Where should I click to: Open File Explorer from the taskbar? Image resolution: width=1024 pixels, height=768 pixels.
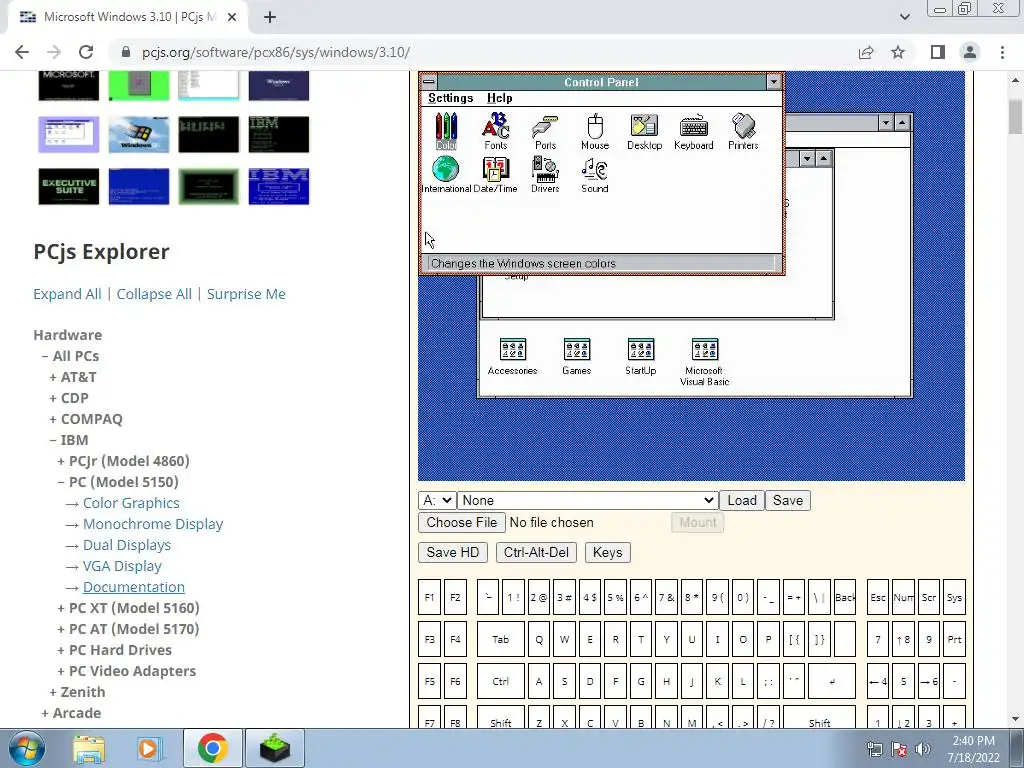[x=89, y=748]
